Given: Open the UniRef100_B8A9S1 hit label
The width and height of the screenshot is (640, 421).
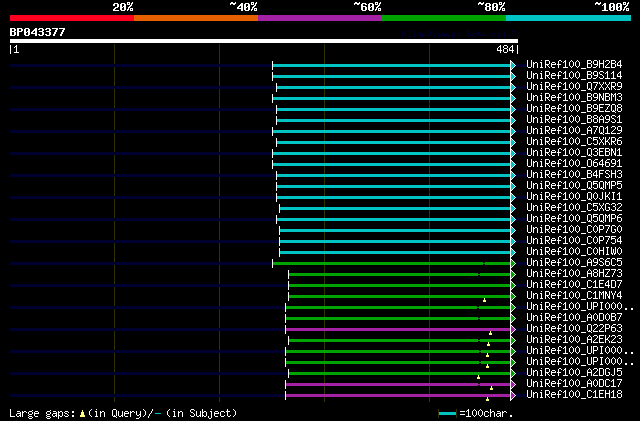Looking at the screenshot, I should click(x=574, y=120).
